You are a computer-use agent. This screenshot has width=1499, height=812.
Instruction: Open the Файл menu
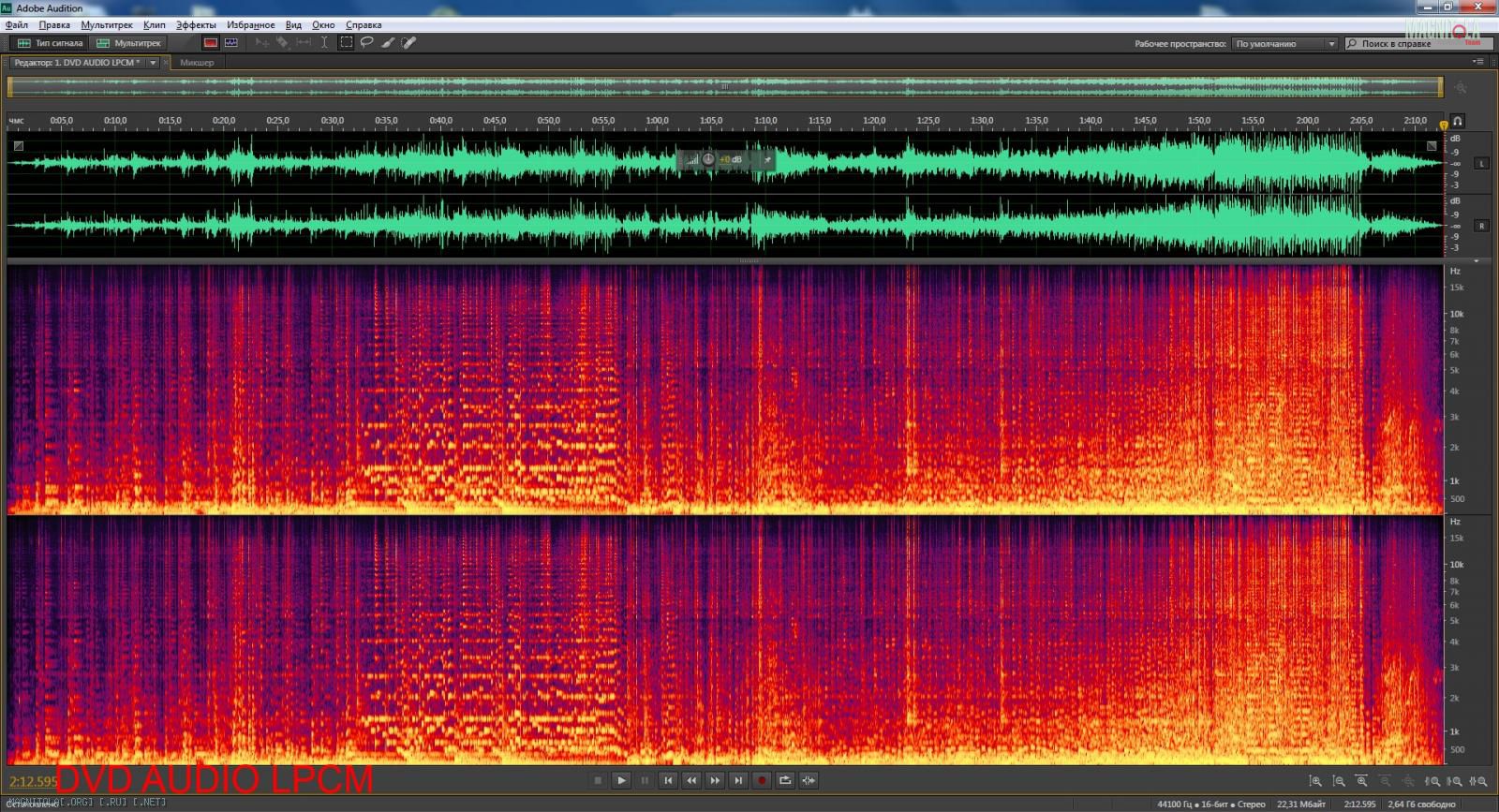[17, 25]
